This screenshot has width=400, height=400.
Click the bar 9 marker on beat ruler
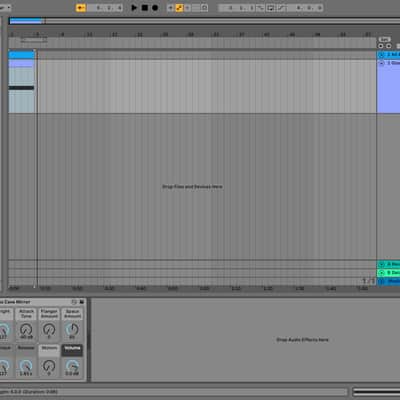click(x=62, y=34)
